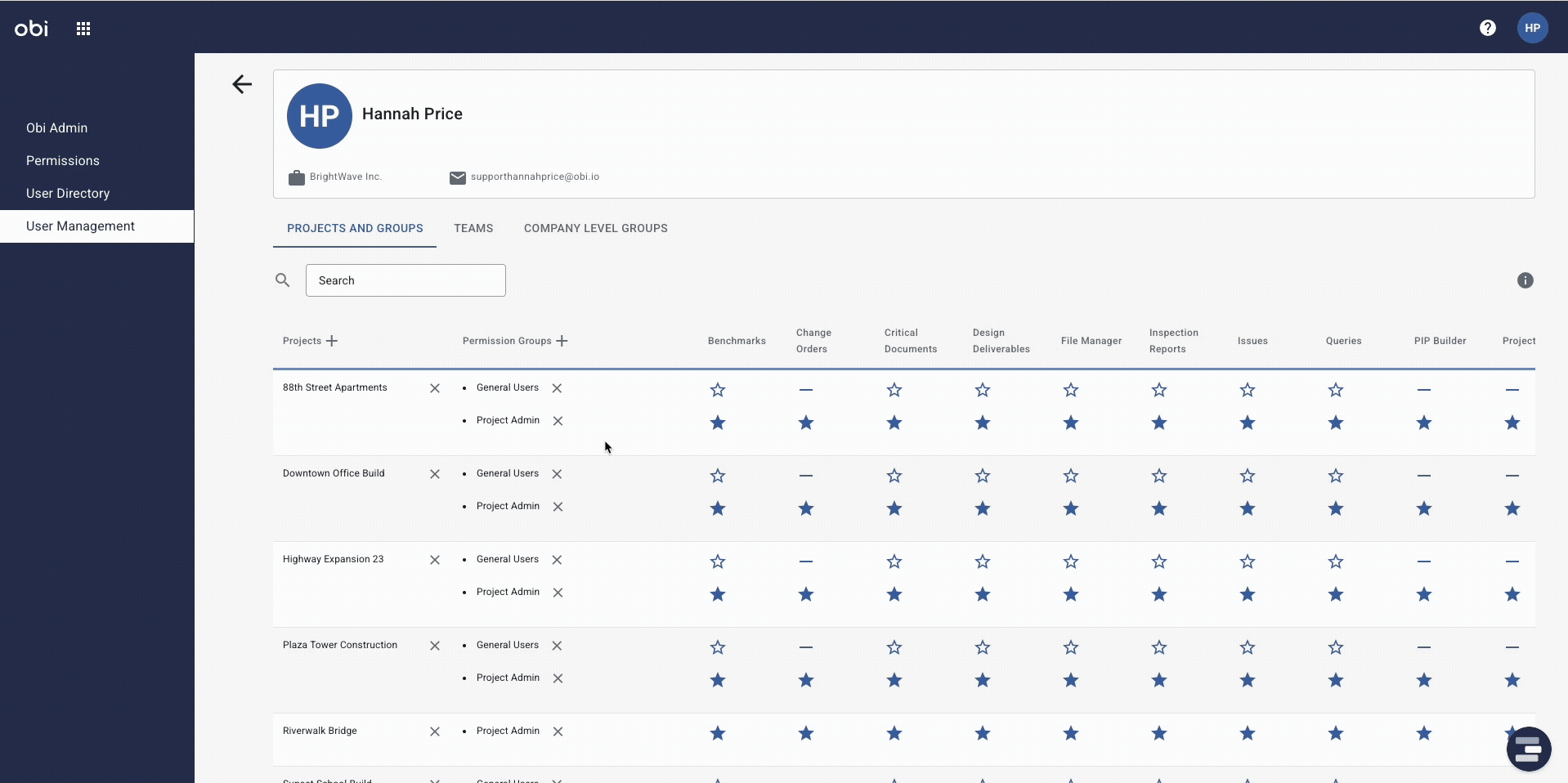Remove the Highway Expansion 23 project
This screenshot has width=1568, height=783.
[435, 560]
